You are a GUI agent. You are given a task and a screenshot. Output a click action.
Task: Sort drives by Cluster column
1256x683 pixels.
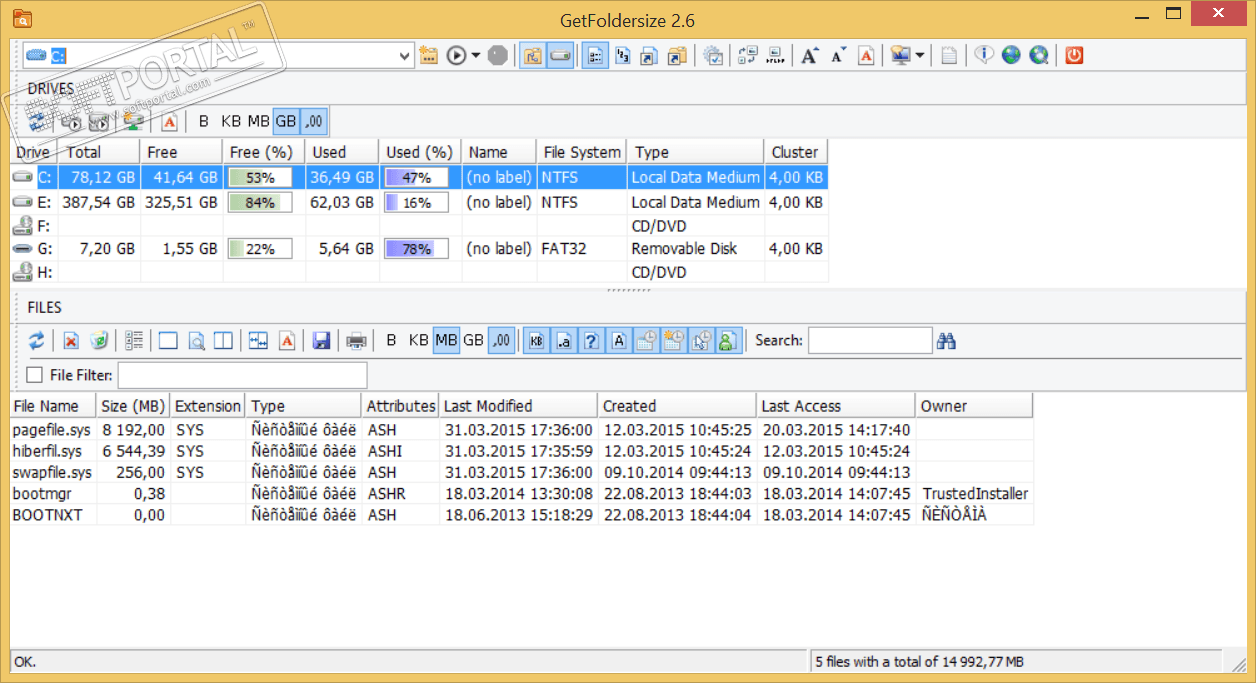coord(797,152)
